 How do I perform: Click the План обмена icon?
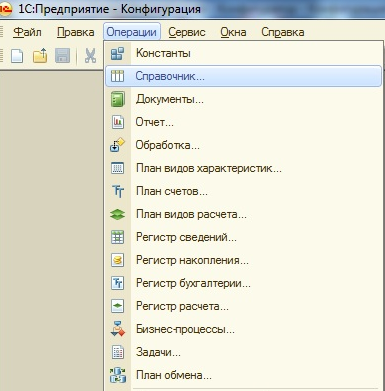118,375
